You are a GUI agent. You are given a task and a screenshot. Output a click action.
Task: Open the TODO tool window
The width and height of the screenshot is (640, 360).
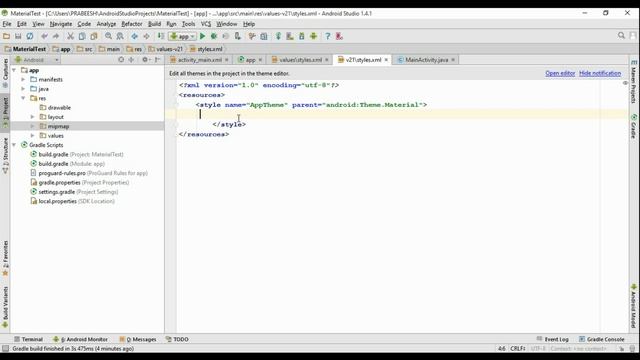coord(177,339)
